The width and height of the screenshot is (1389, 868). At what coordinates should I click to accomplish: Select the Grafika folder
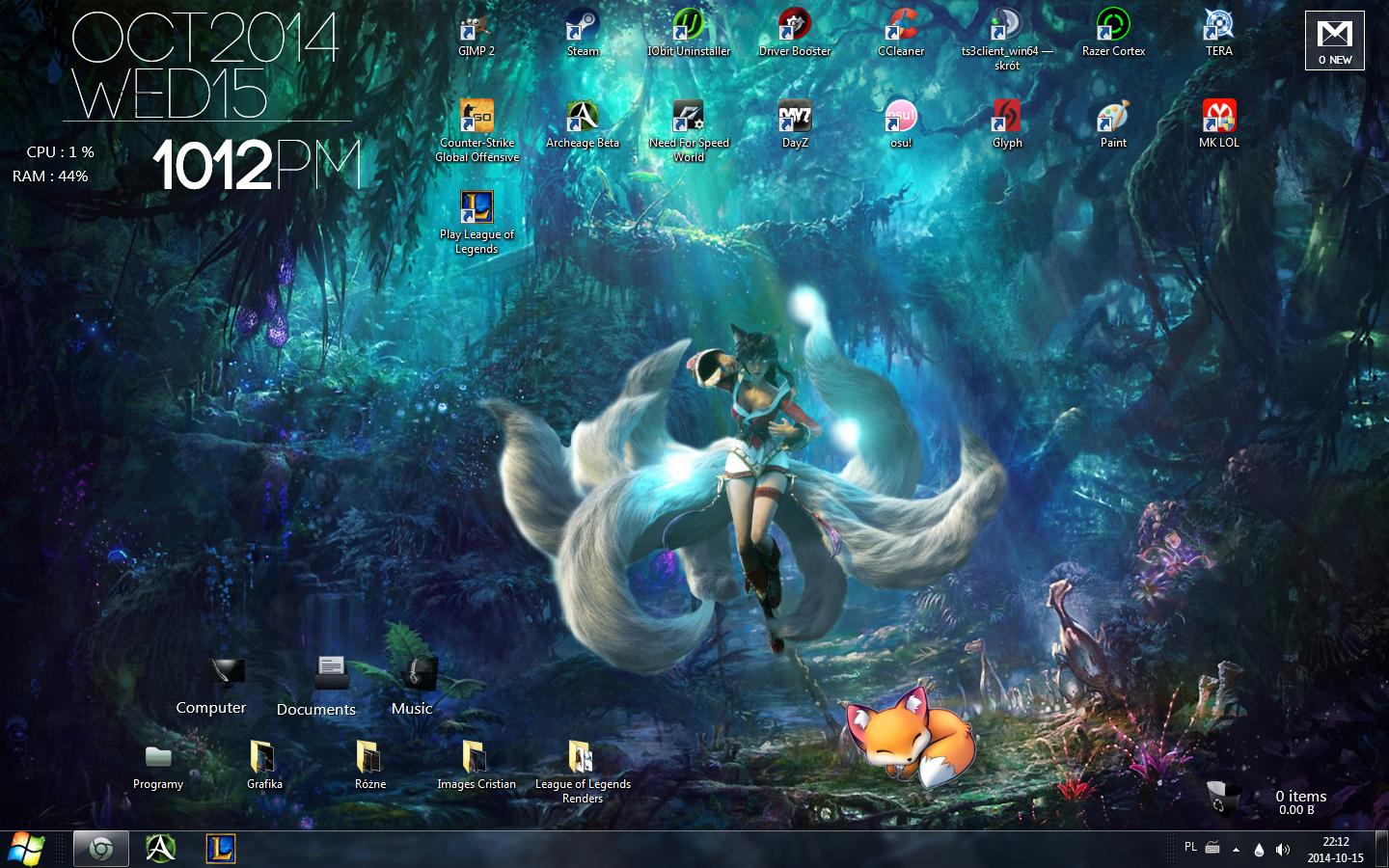pos(264,766)
